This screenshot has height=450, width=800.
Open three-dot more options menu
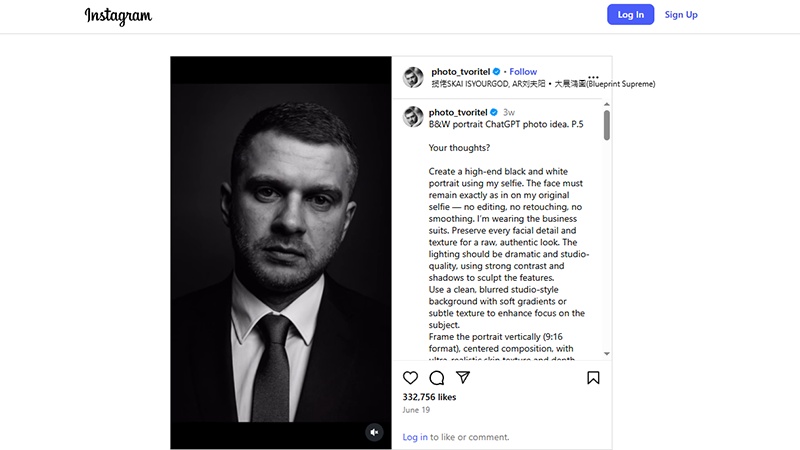(593, 77)
